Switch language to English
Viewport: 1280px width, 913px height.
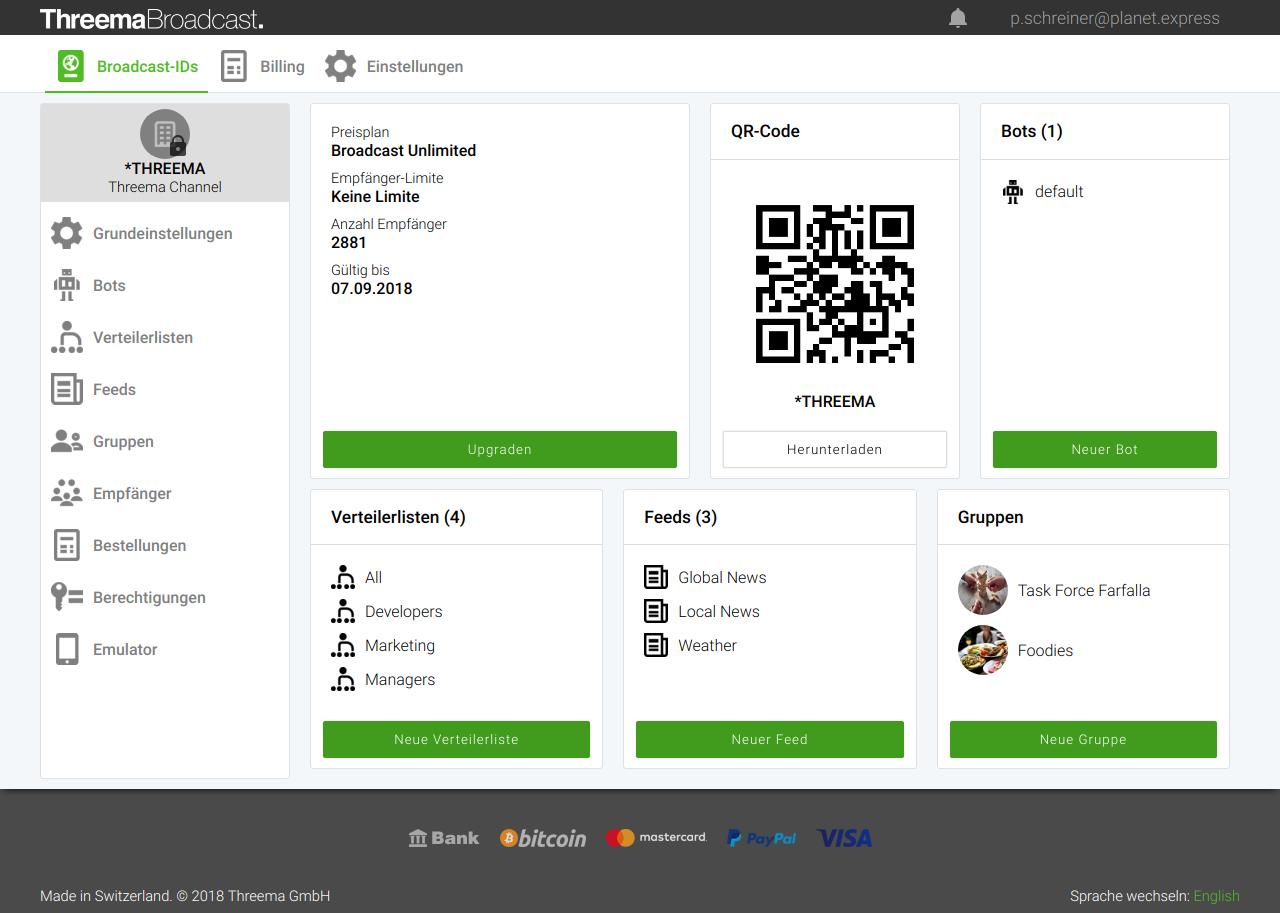point(1216,896)
